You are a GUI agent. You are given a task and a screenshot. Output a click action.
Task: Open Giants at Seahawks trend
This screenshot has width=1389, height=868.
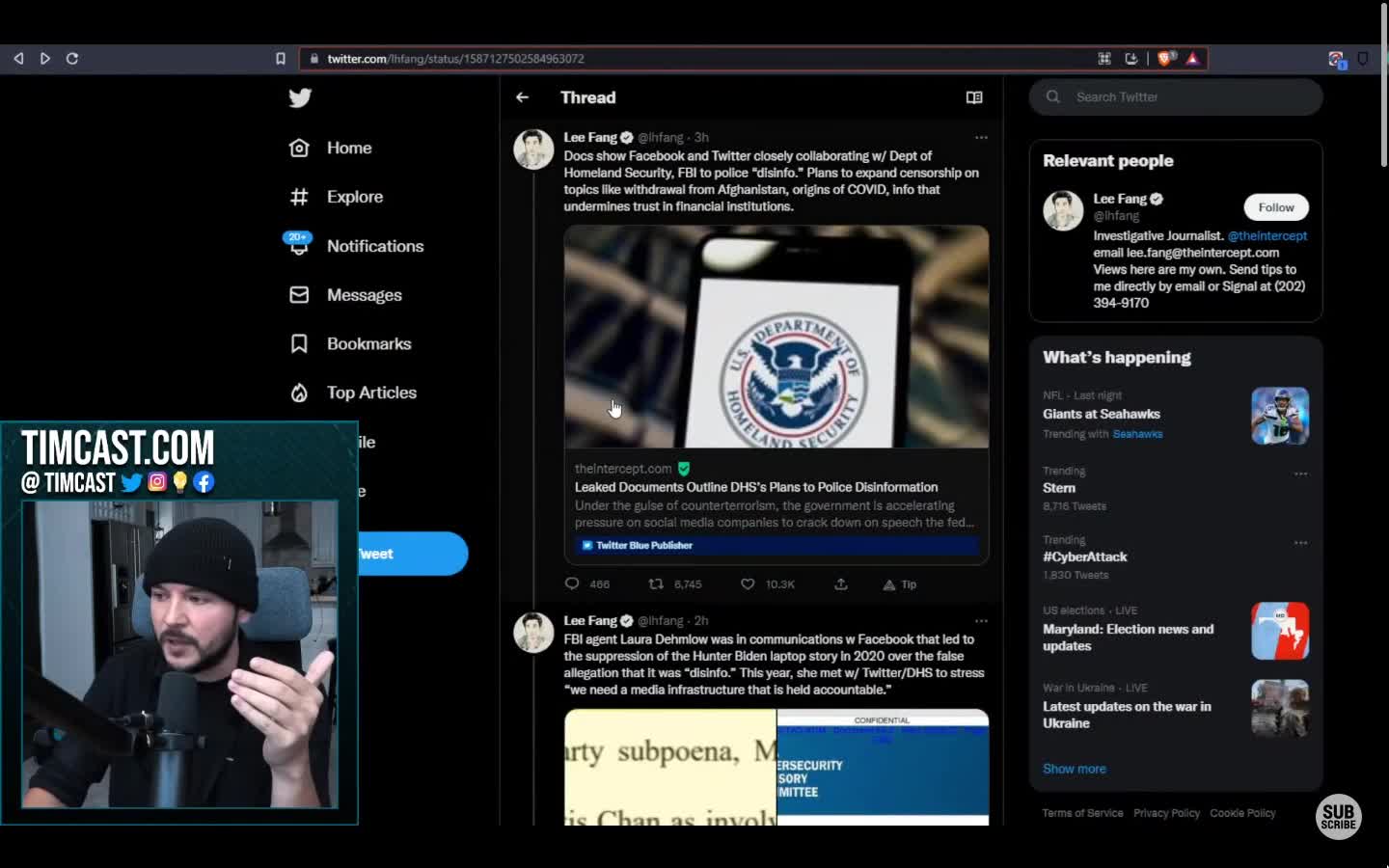pos(1101,414)
